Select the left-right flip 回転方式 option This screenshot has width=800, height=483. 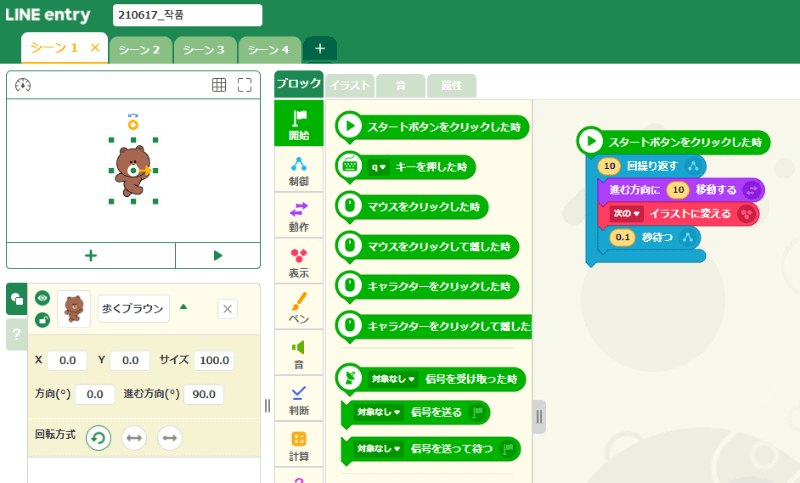click(134, 438)
